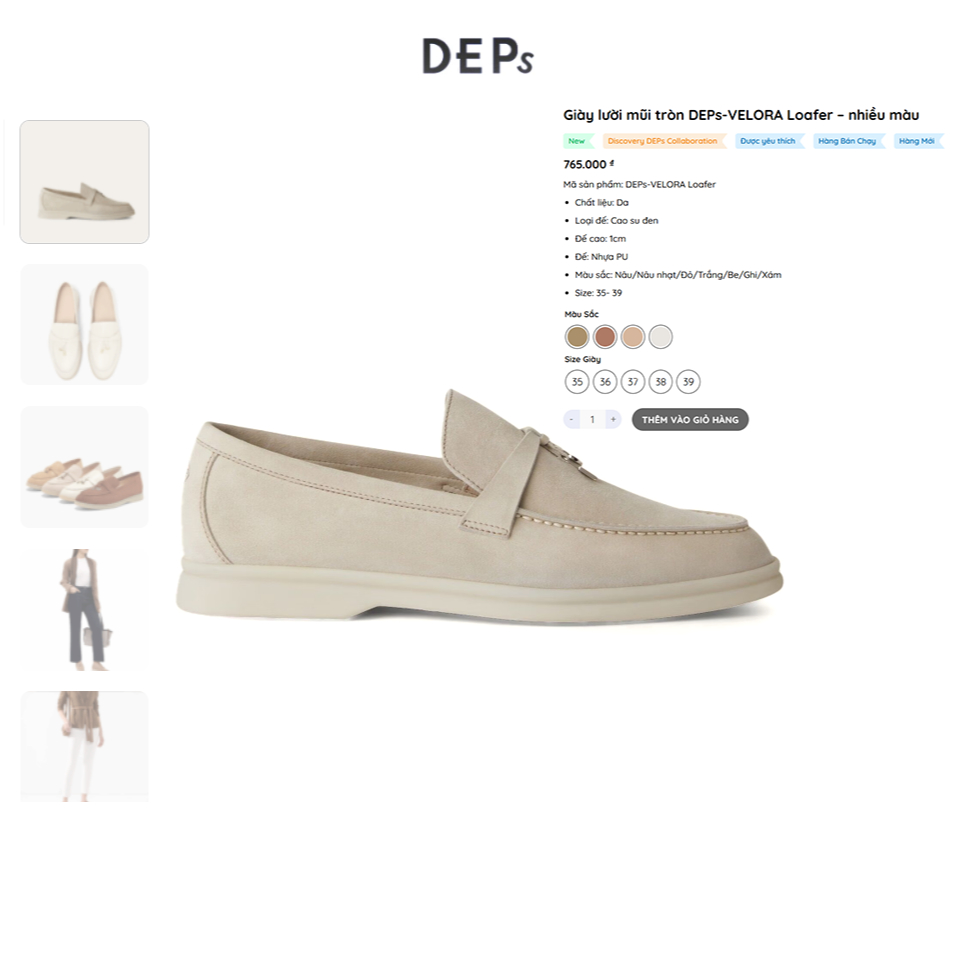Show the white tassel loafers top-view thumbnail
Screen dimensions: 959x959
click(x=84, y=325)
